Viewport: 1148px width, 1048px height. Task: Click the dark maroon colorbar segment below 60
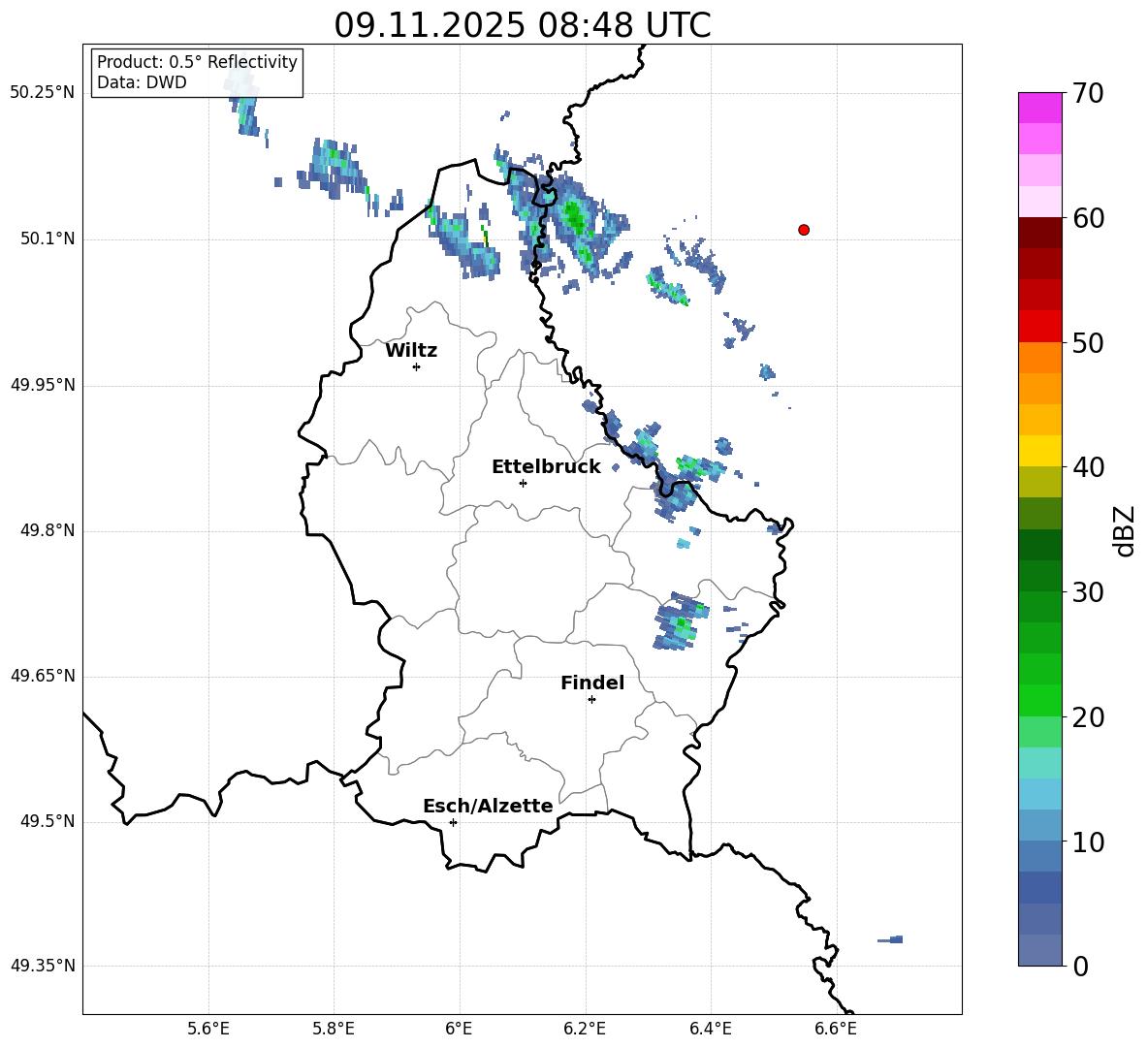point(1040,233)
